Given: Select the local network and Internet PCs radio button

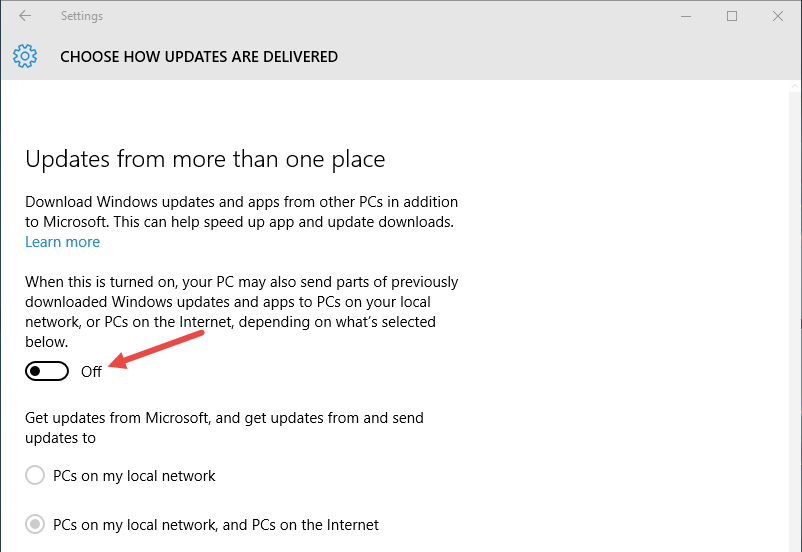Looking at the screenshot, I should (x=35, y=524).
